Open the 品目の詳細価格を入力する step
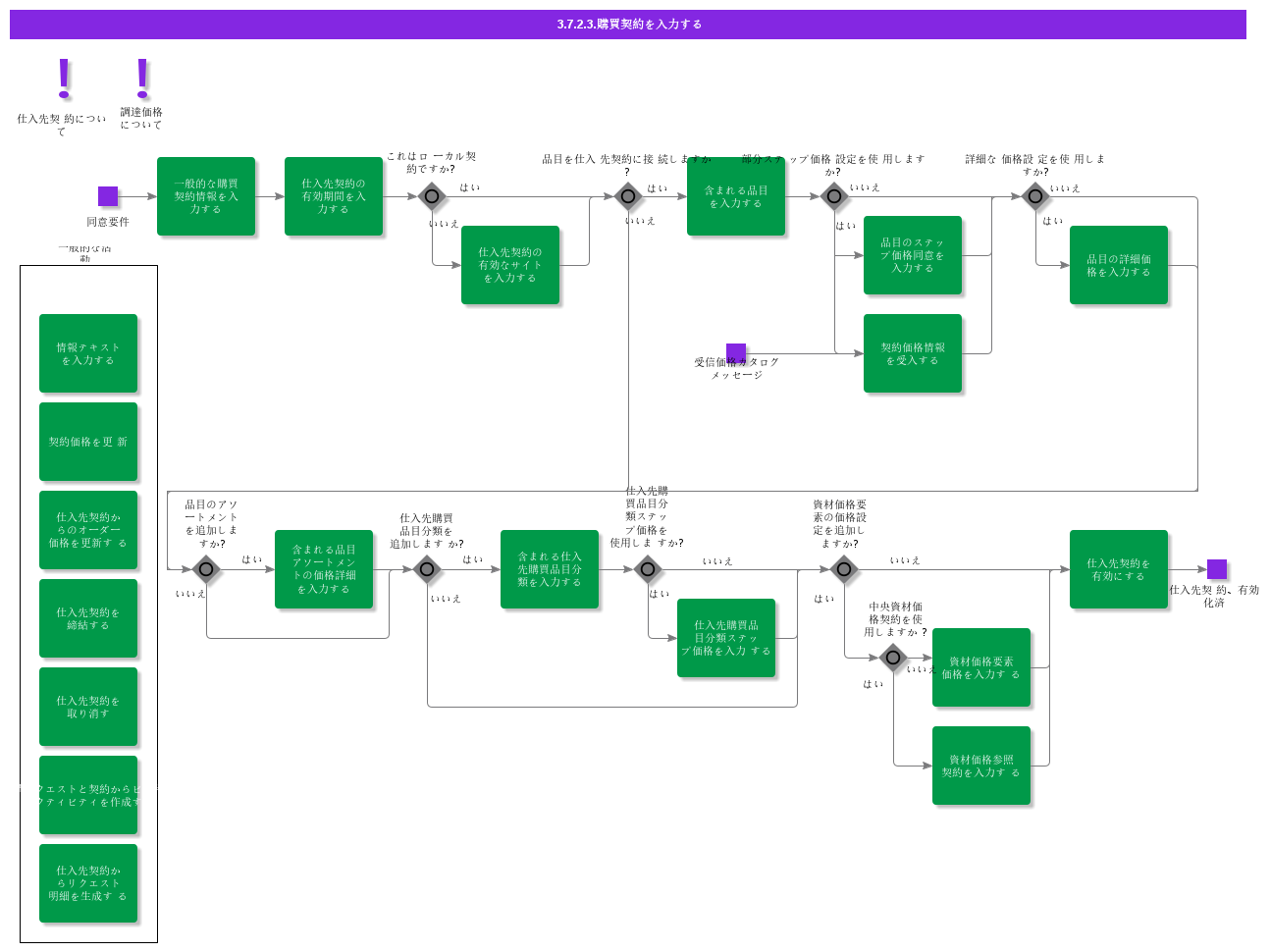The height and width of the screenshot is (952, 1270). (x=1119, y=265)
